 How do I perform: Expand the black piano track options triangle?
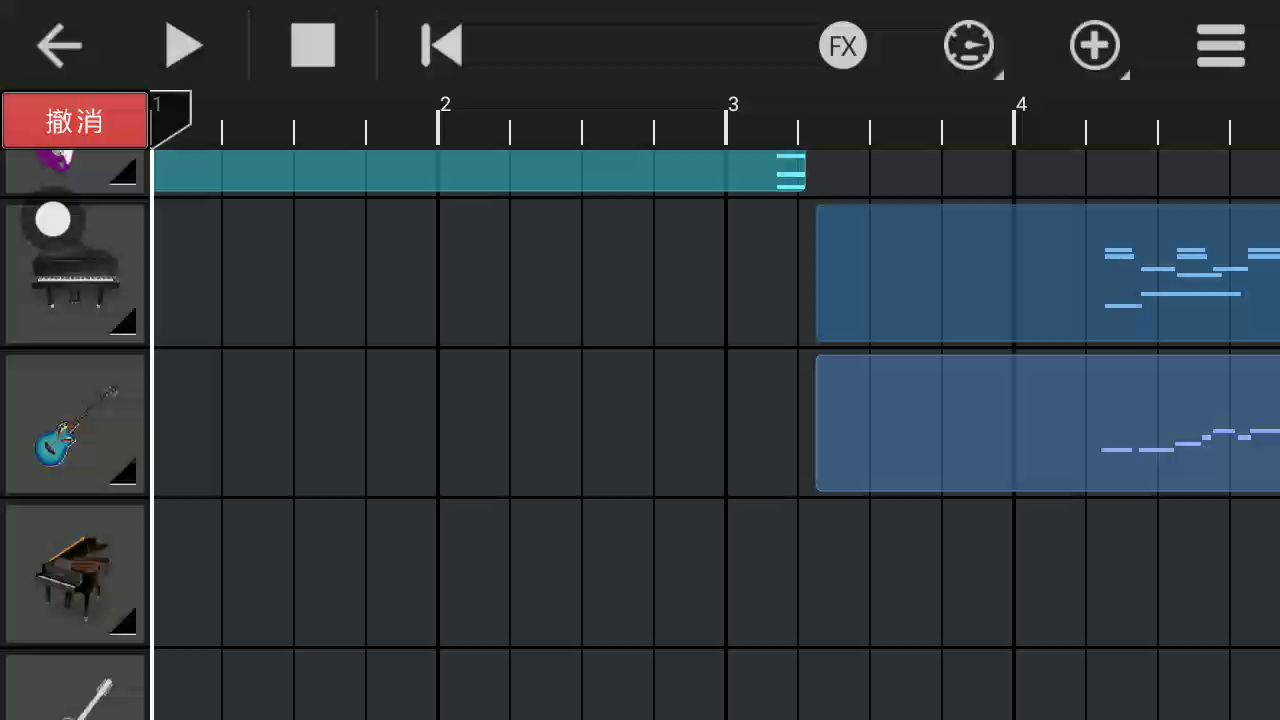tap(124, 322)
